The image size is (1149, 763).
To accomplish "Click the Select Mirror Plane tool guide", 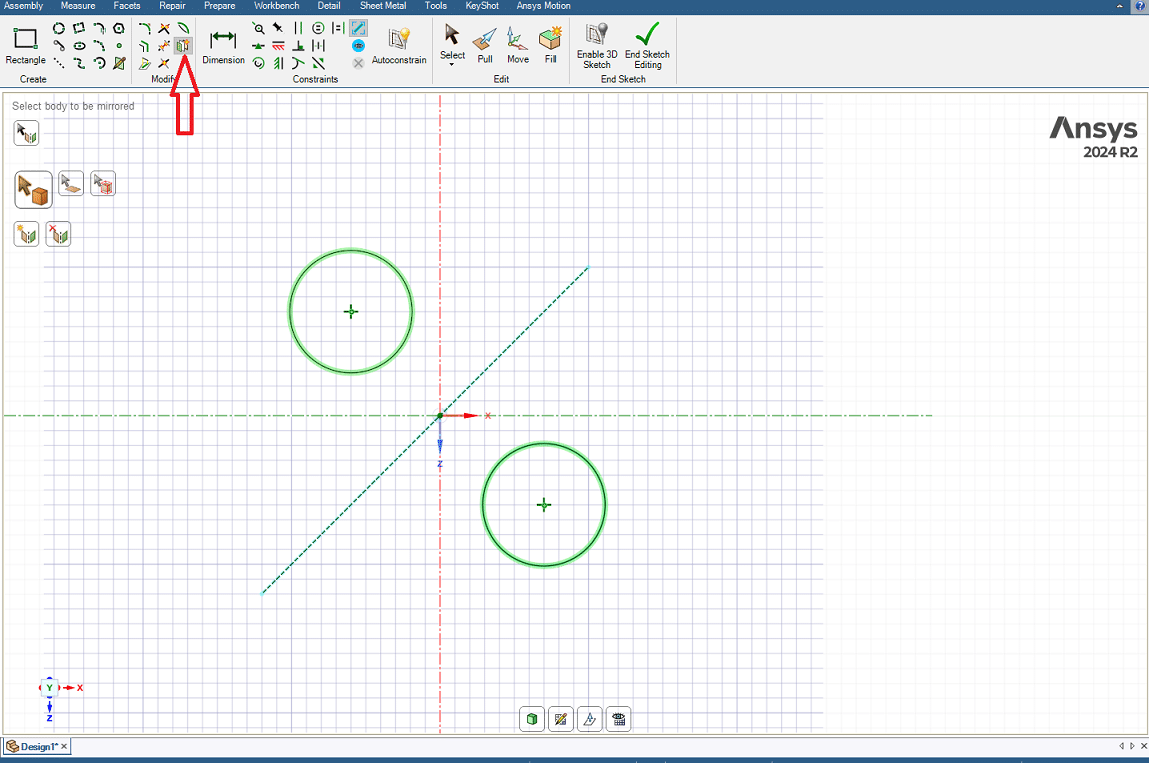I will coord(26,133).
